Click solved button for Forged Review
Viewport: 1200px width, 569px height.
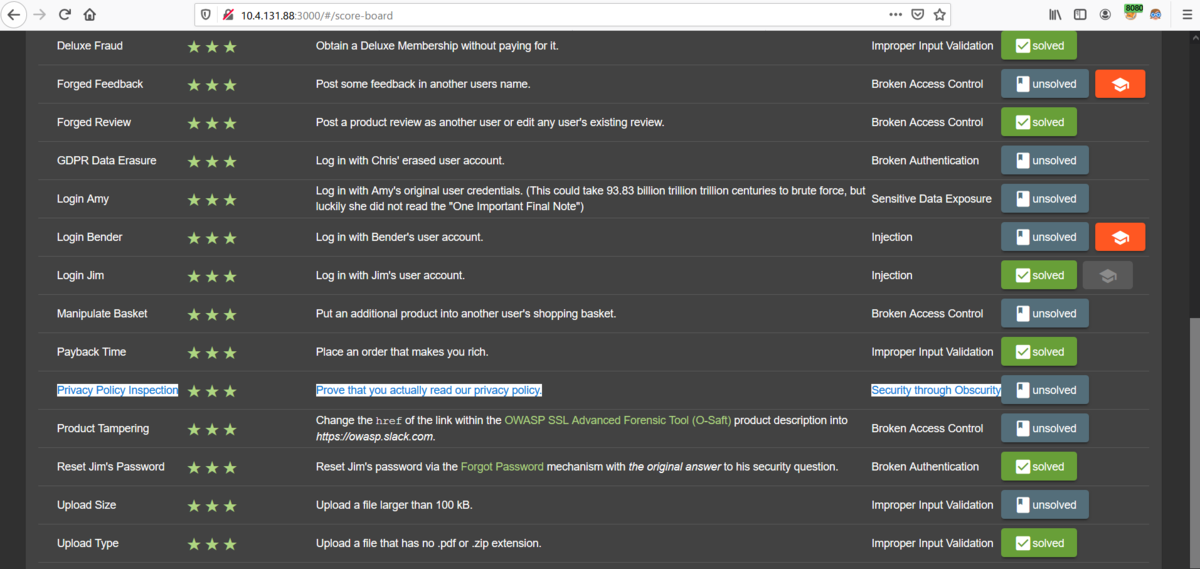pyautogui.click(x=1039, y=122)
